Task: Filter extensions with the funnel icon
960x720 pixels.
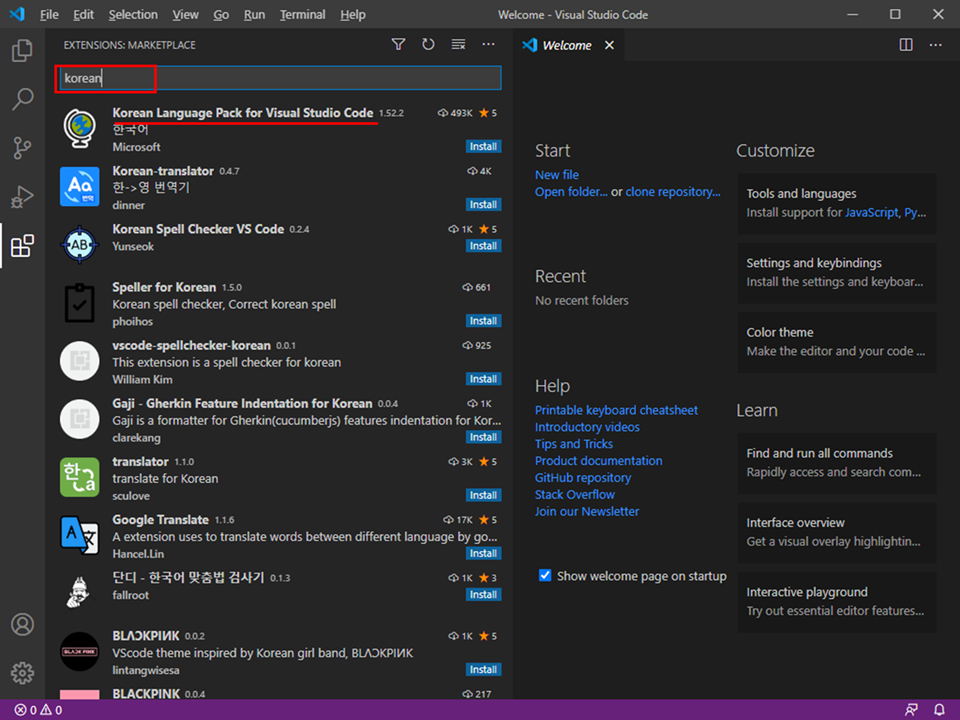Action: [398, 44]
